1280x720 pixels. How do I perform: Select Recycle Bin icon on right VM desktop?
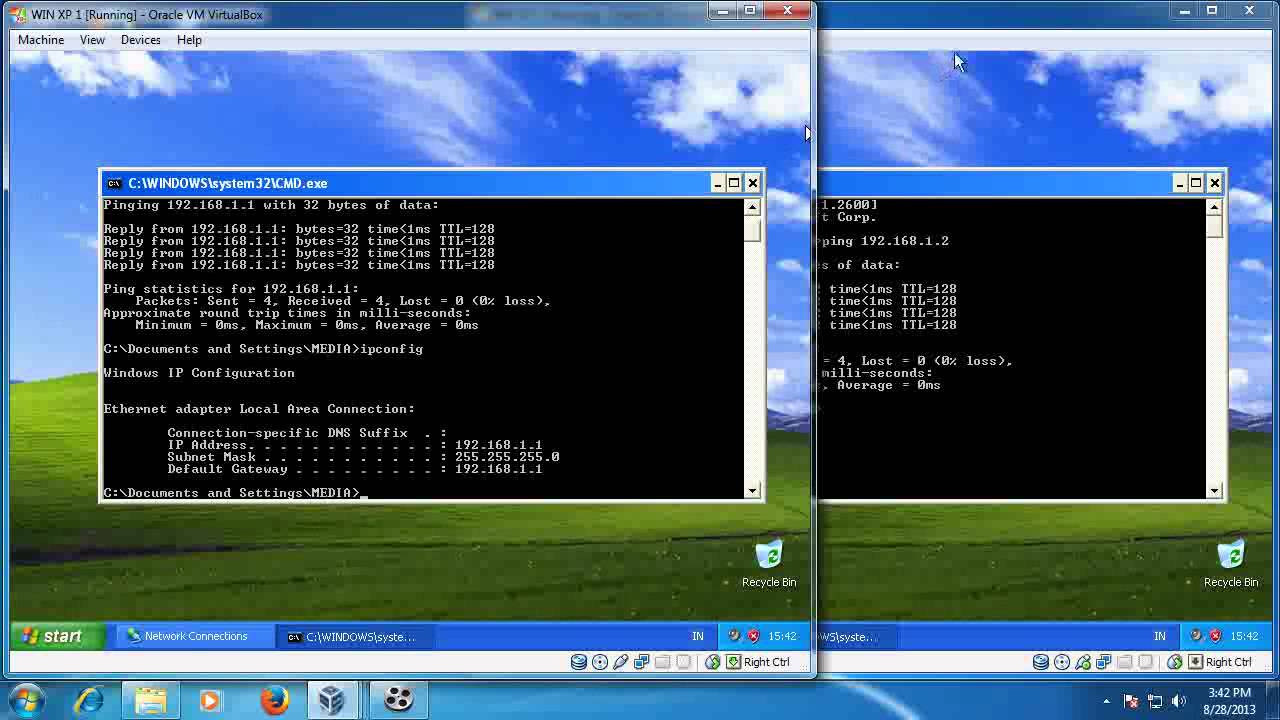tap(1231, 564)
